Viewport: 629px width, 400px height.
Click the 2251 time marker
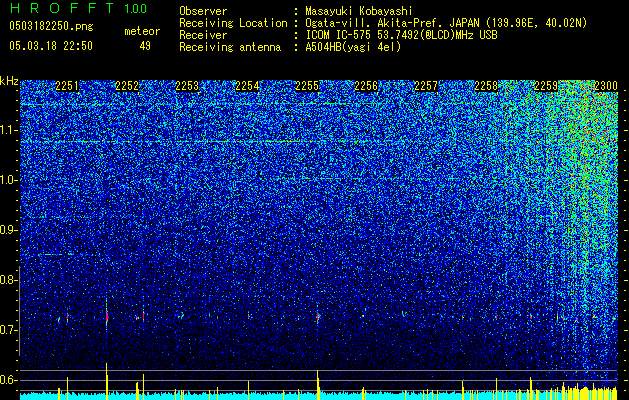pyautogui.click(x=67, y=86)
